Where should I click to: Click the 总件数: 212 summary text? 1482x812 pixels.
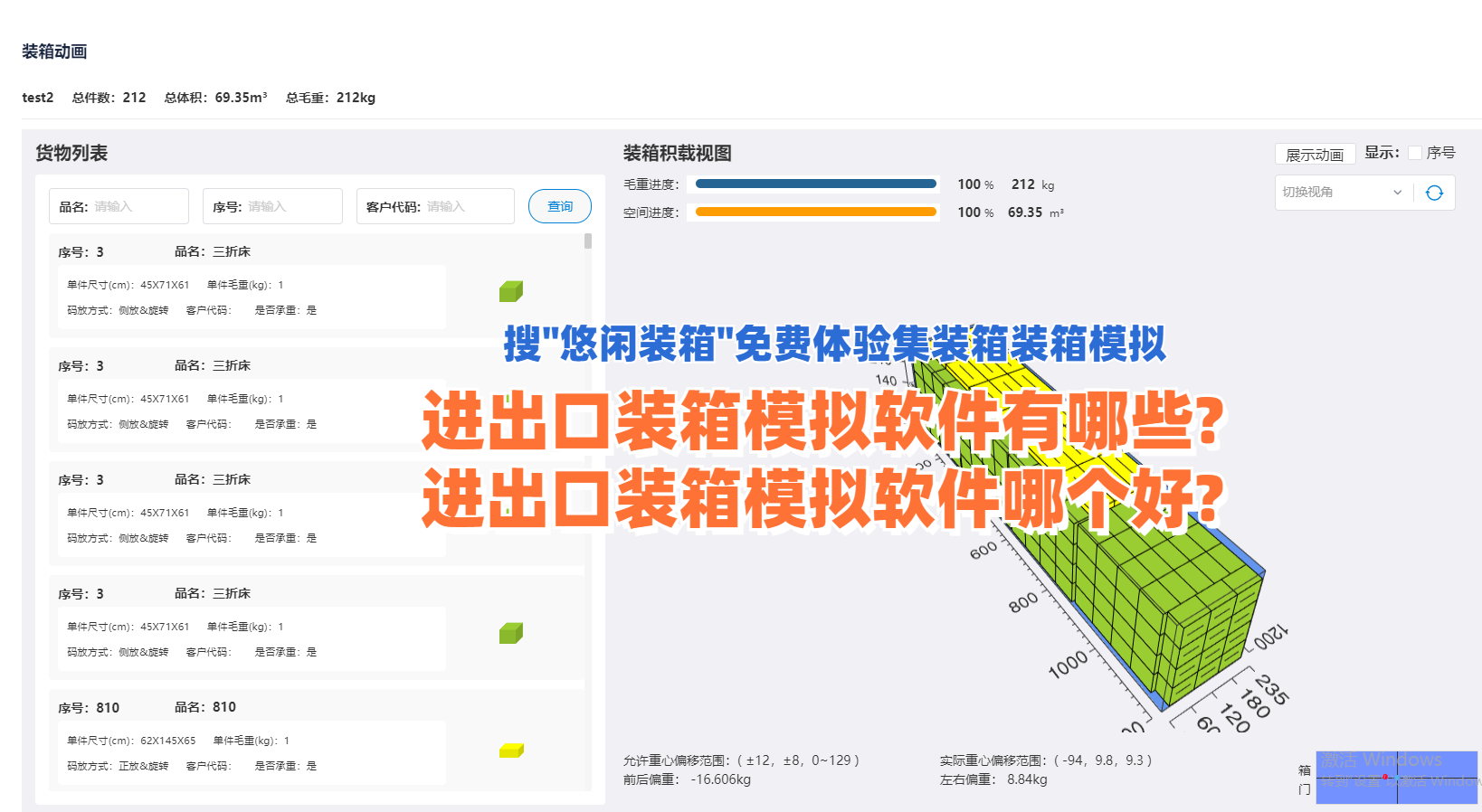coord(109,98)
